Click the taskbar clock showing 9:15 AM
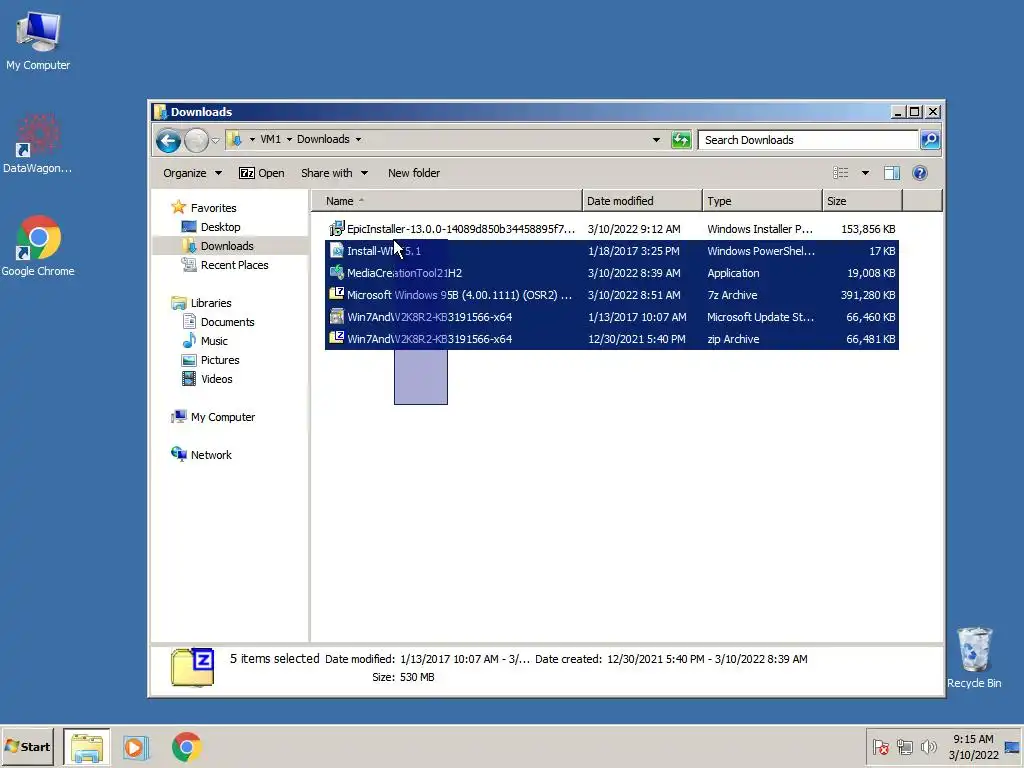The width and height of the screenshot is (1024, 768). click(973, 747)
